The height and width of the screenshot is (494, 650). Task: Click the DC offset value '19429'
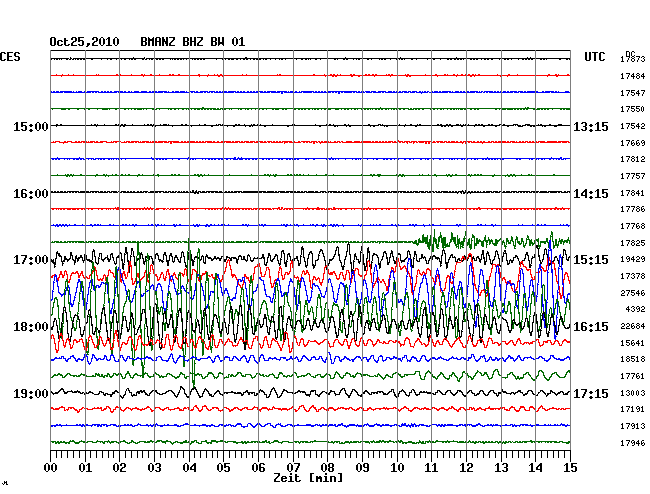[633, 259]
